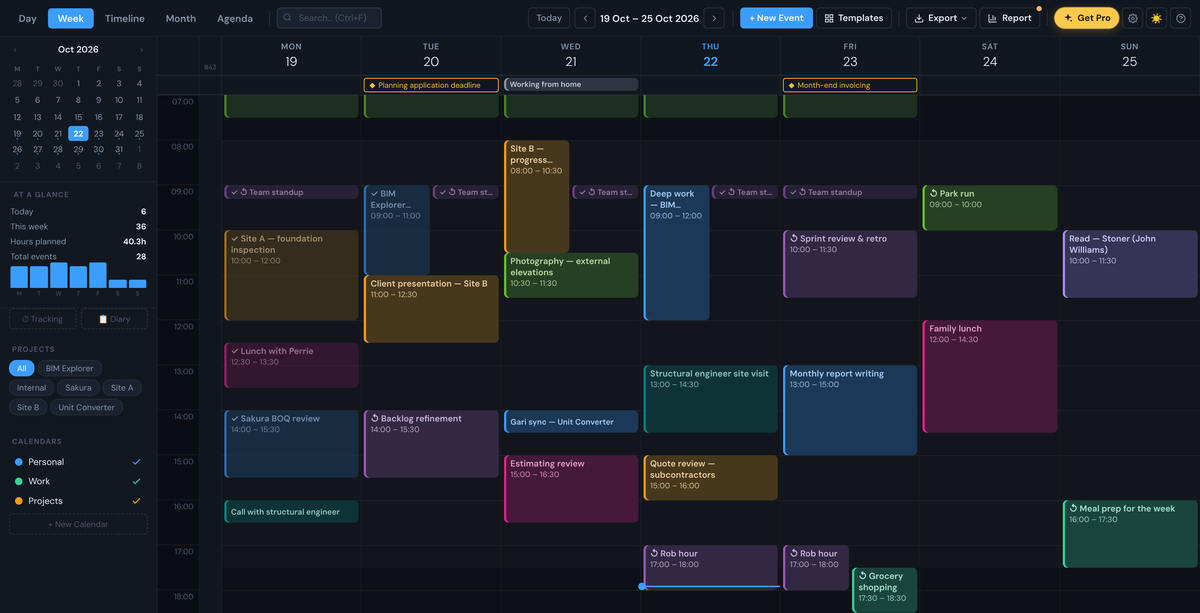The width and height of the screenshot is (1200, 613).
Task: Open Month-end invoicing all-day event
Action: (x=850, y=85)
